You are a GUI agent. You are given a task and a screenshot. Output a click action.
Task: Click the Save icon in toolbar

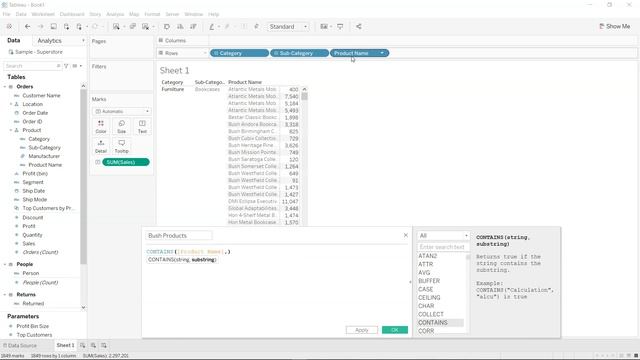tap(53, 27)
